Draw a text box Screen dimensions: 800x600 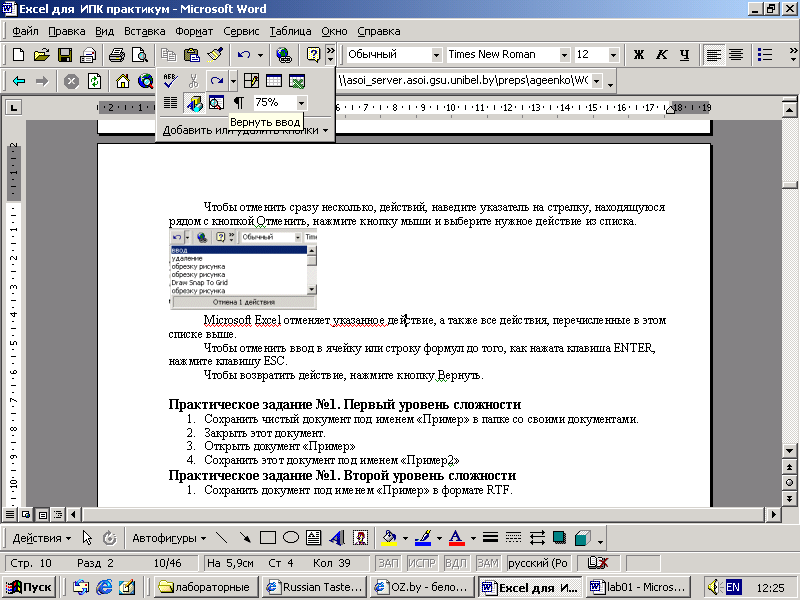click(x=313, y=538)
